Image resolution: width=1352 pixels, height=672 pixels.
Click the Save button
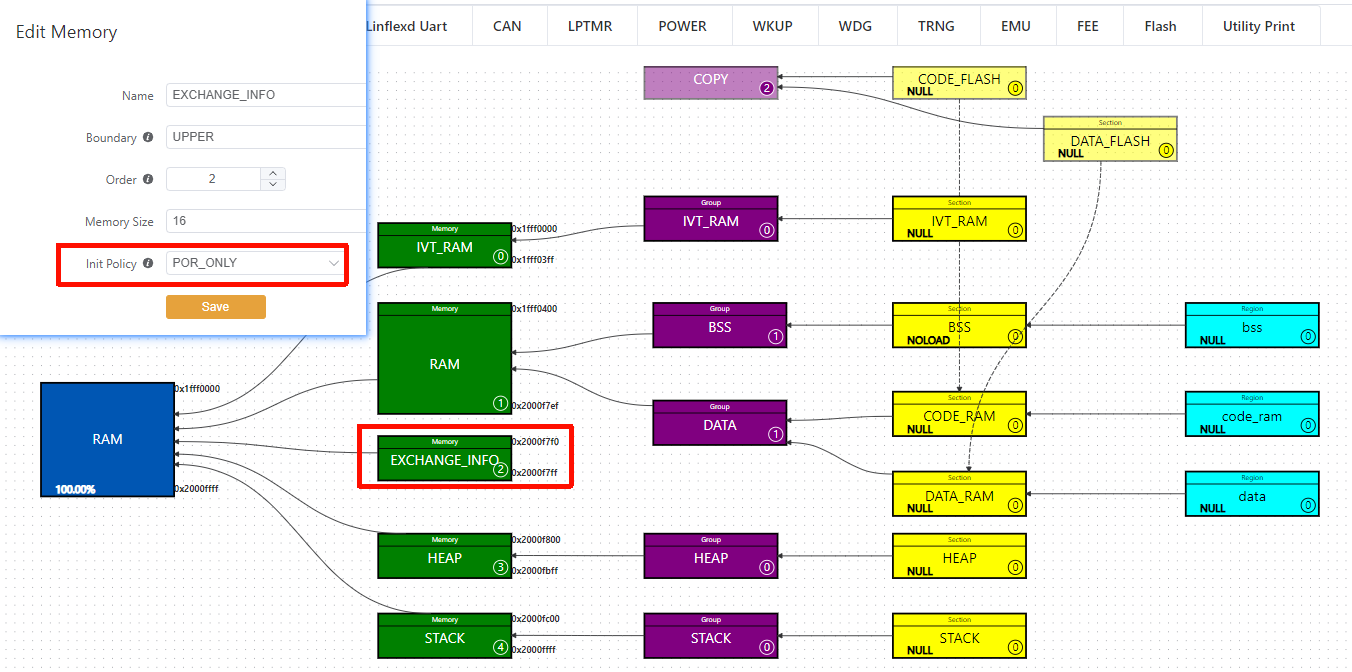(216, 307)
